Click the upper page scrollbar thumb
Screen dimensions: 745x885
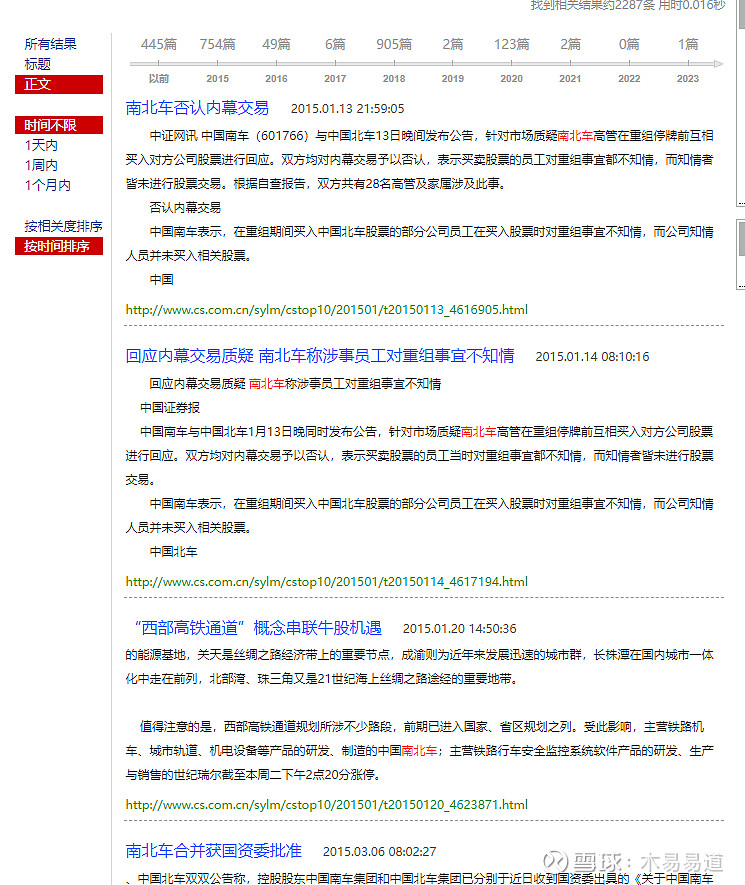click(742, 14)
